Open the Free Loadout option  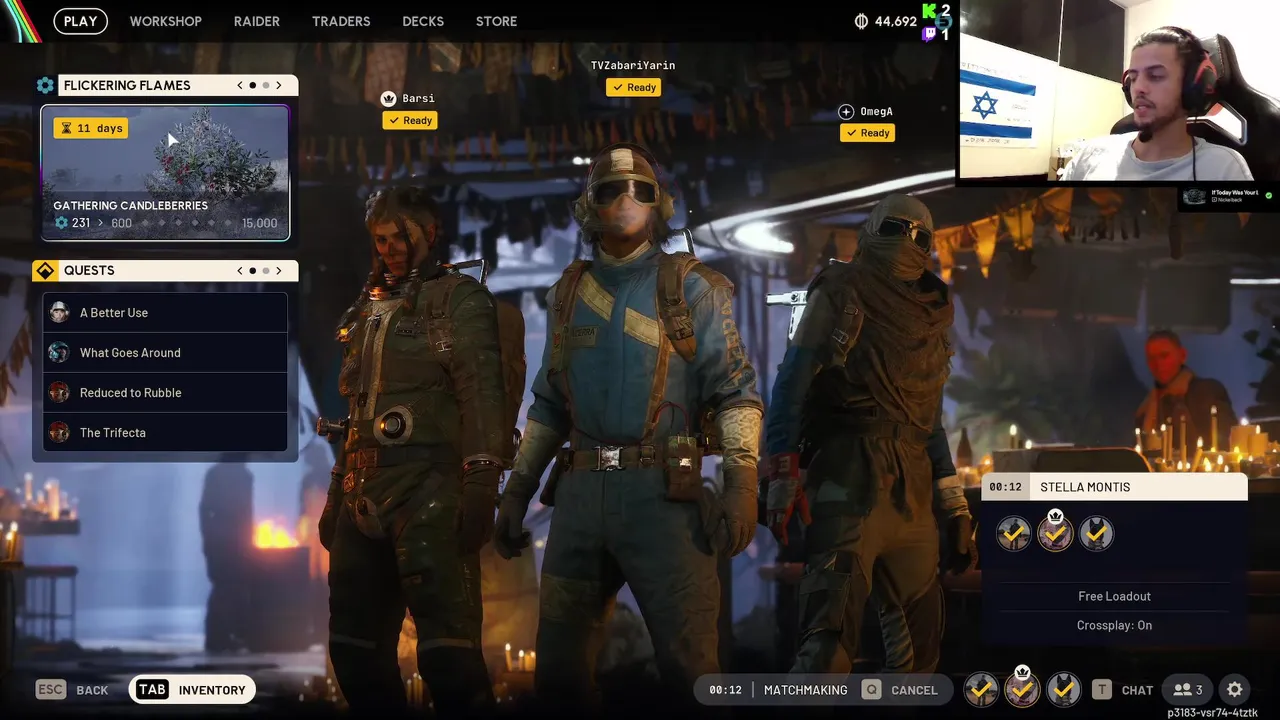1114,596
